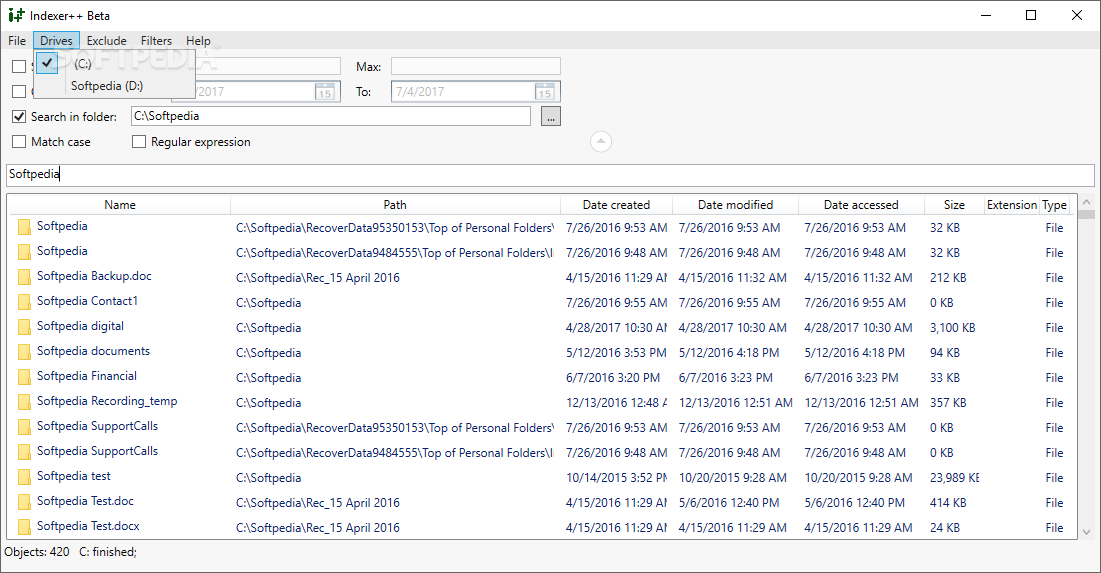This screenshot has width=1101, height=573.
Task: Click folder icon of Softpedia test
Action: pyautogui.click(x=25, y=477)
